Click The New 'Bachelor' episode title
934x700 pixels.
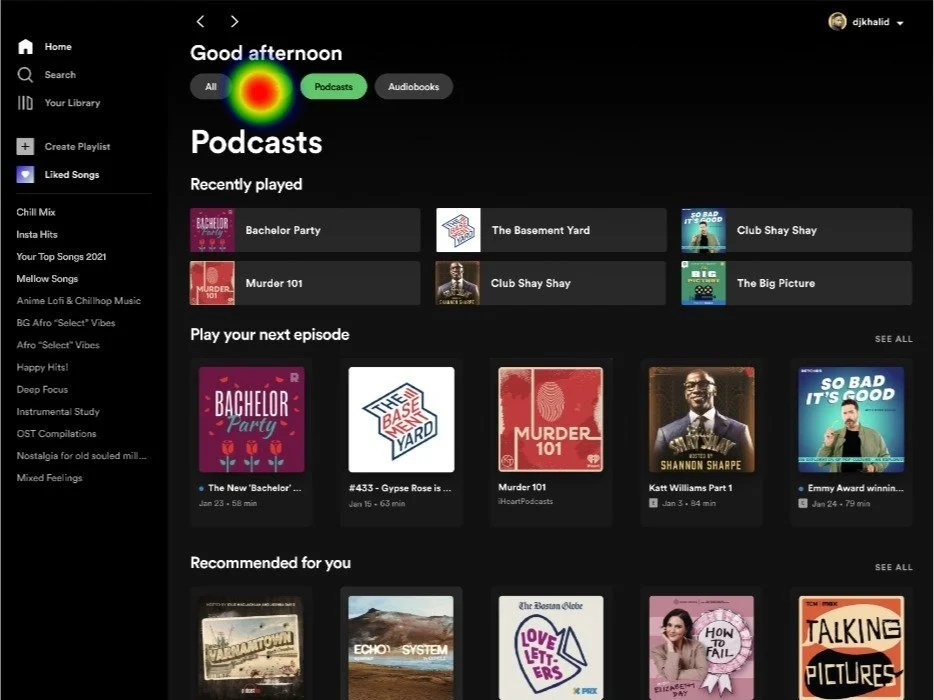click(x=255, y=488)
